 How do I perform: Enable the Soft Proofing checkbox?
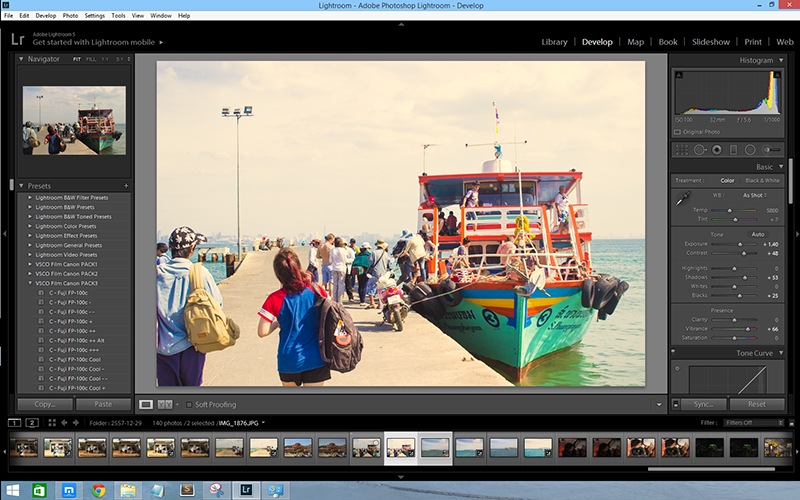(188, 404)
